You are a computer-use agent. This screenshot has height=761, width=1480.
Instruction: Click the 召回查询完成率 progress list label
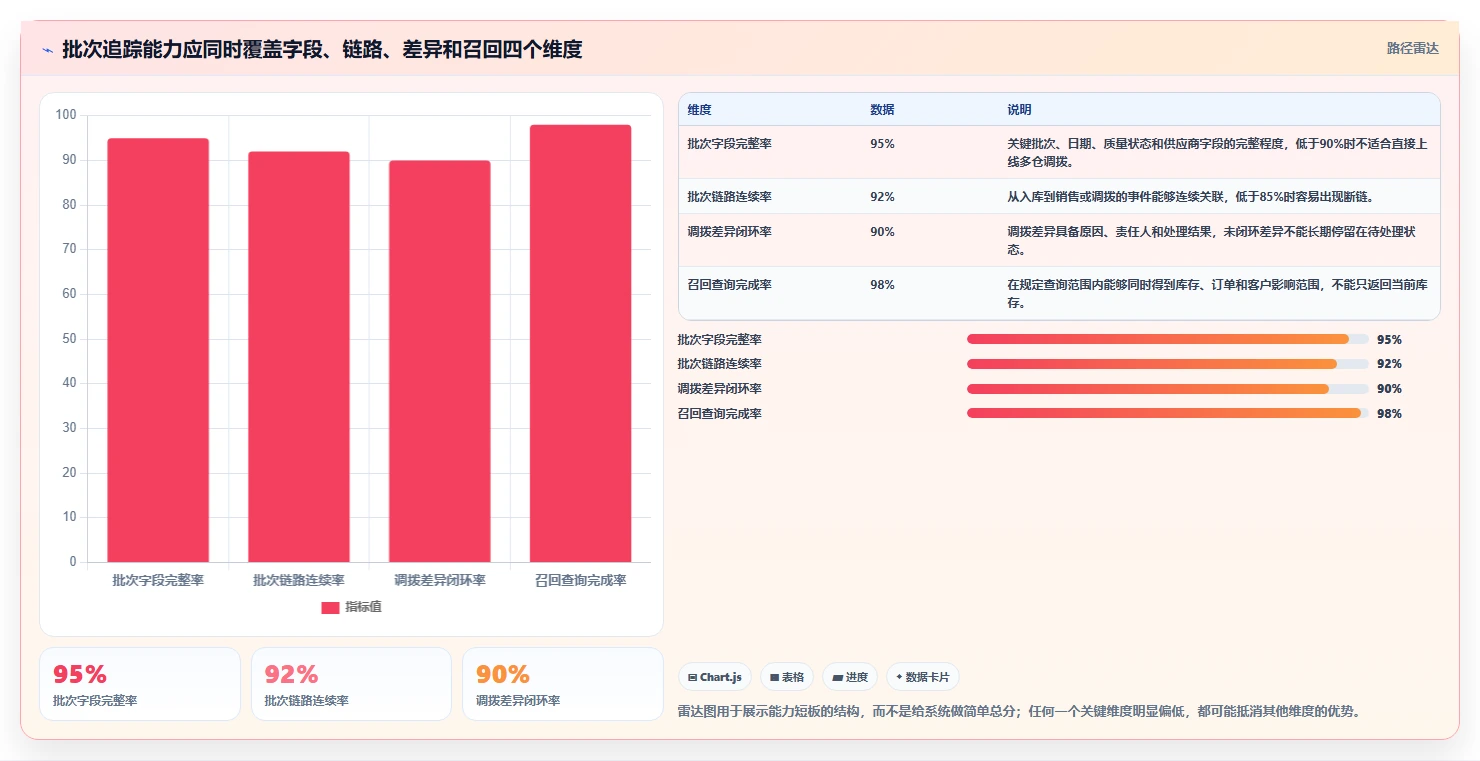click(719, 414)
